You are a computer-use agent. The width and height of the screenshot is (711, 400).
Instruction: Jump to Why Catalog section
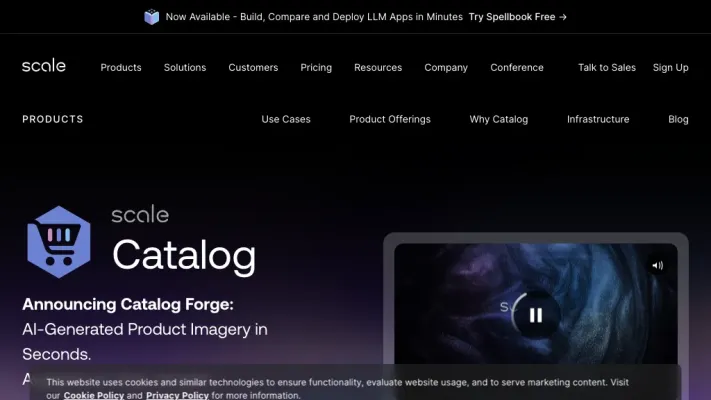point(499,119)
